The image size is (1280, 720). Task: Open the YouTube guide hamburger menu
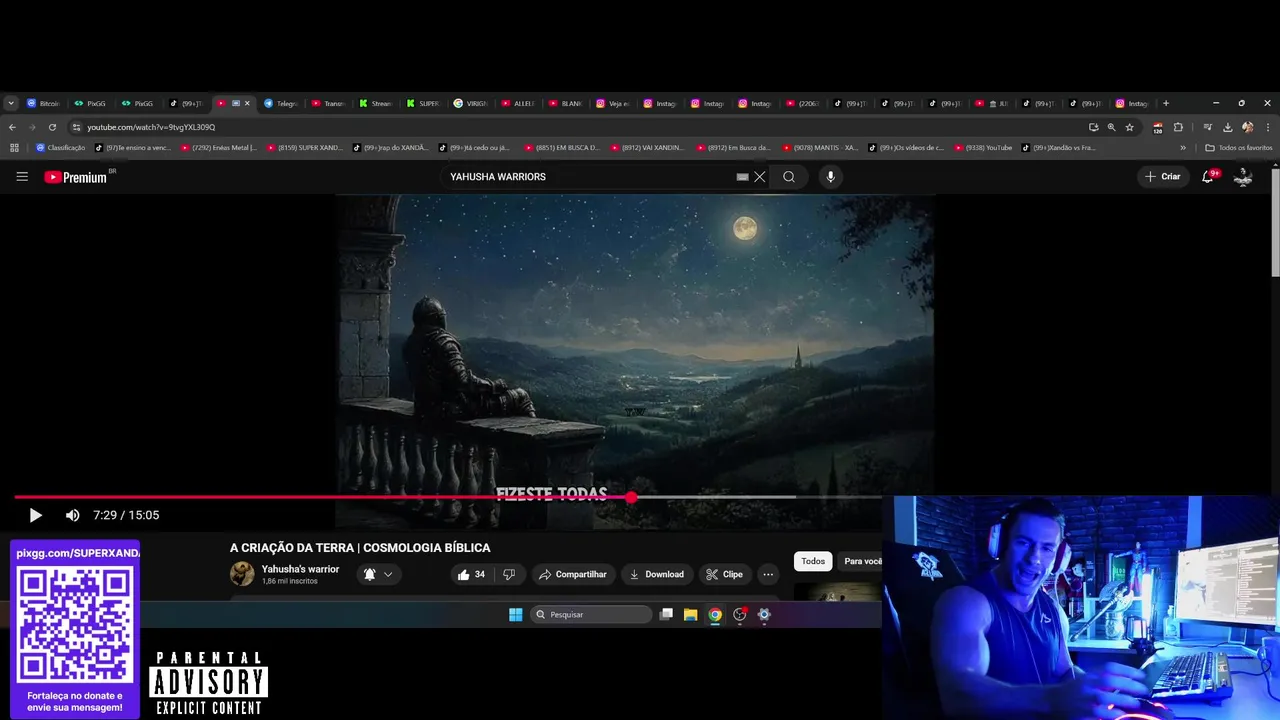[22, 177]
